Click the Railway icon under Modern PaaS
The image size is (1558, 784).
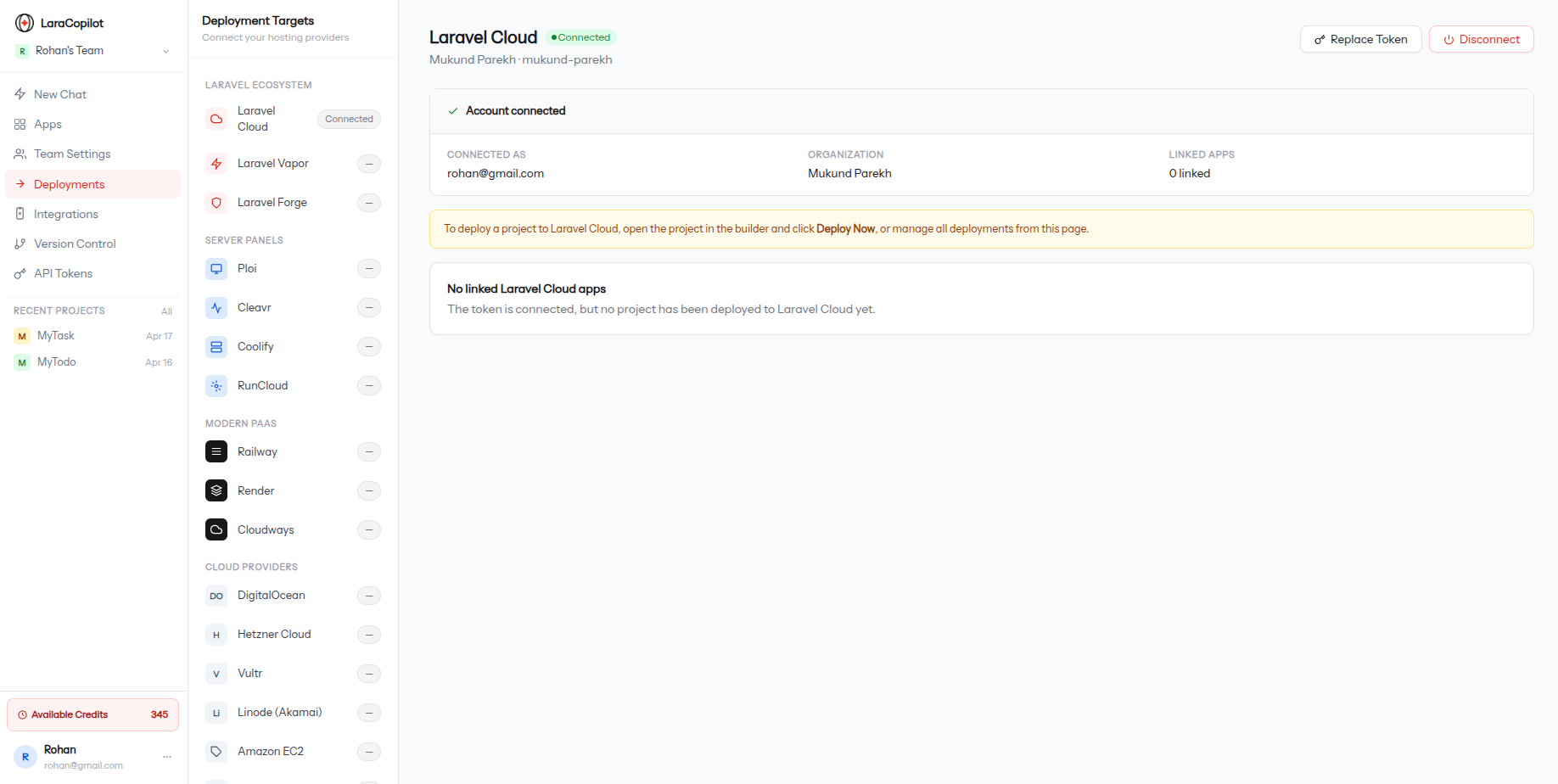pyautogui.click(x=216, y=451)
